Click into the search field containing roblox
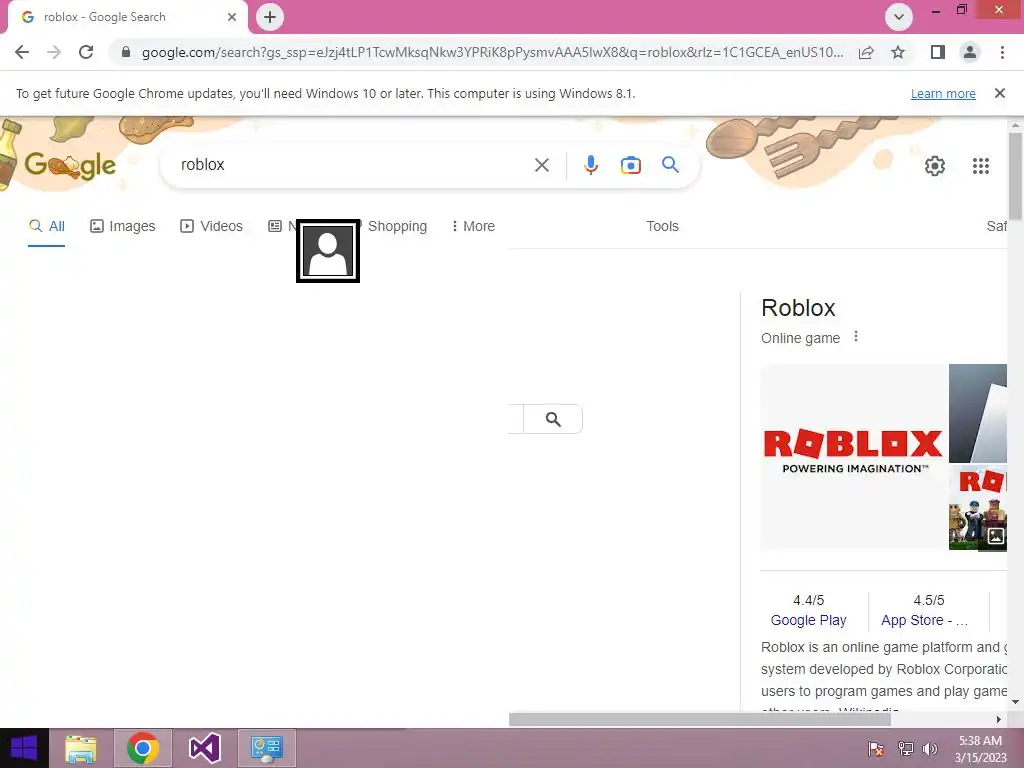The width and height of the screenshot is (1024, 768). pos(353,165)
